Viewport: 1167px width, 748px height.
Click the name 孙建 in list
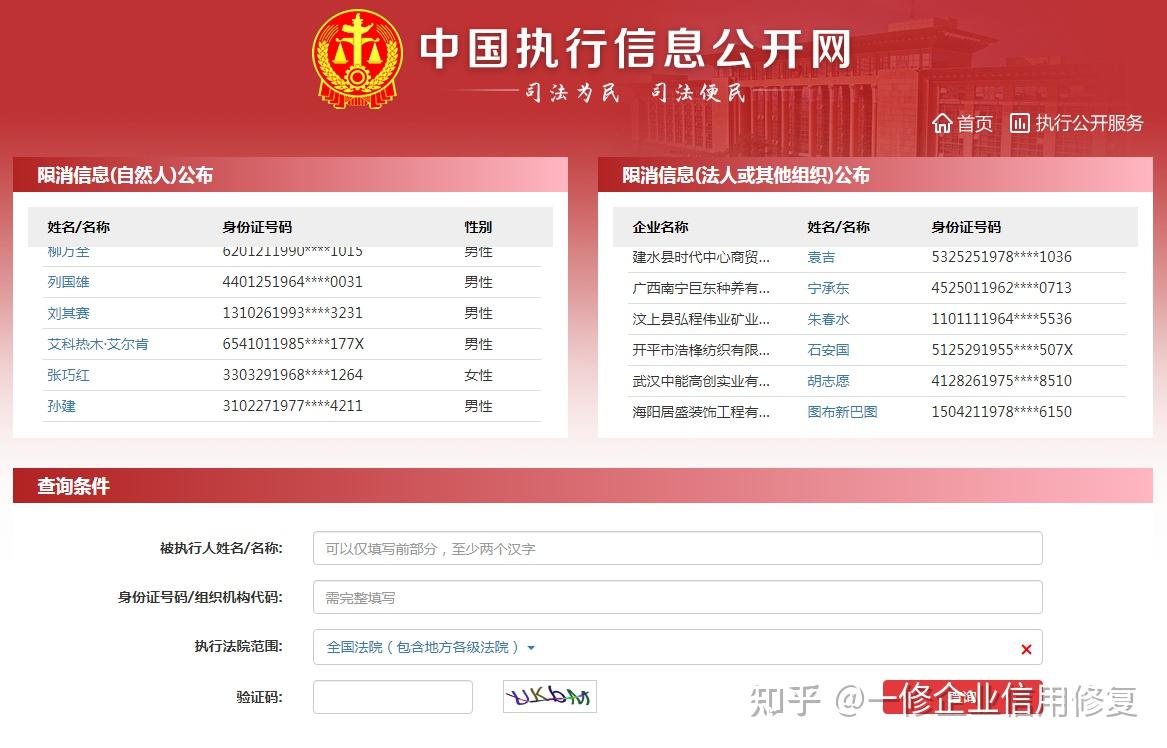(x=62, y=406)
